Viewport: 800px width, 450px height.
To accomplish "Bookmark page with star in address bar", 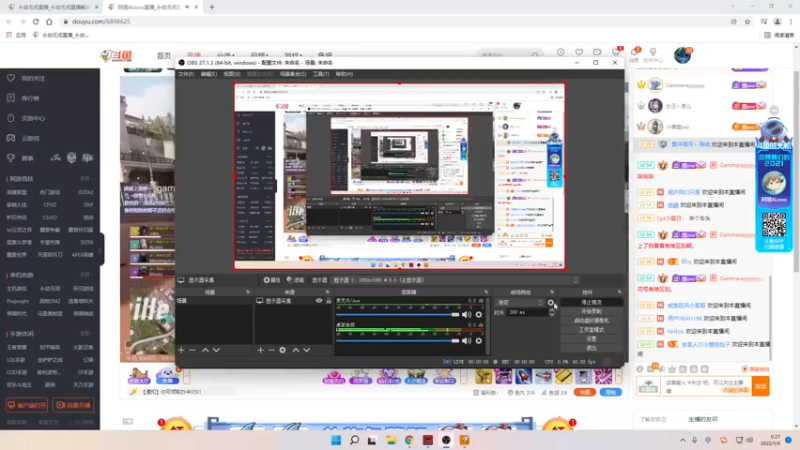I will [747, 21].
